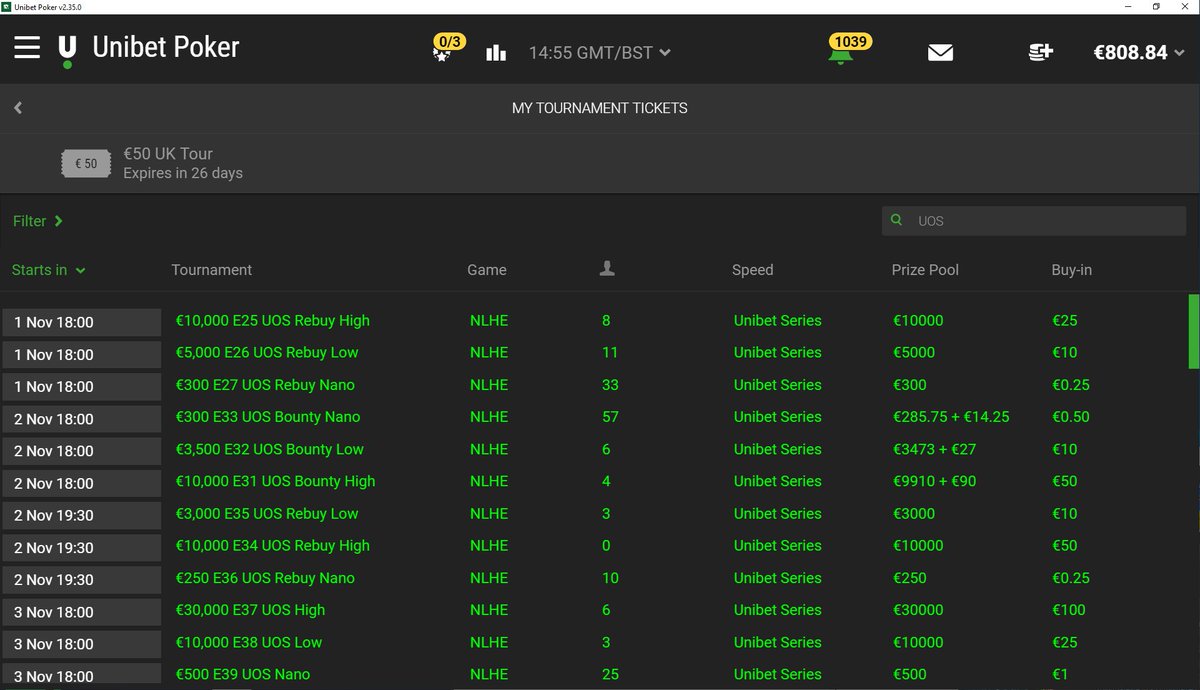Click the Unibet Poker title text
Viewport: 1200px width, 690px height.
[x=166, y=47]
